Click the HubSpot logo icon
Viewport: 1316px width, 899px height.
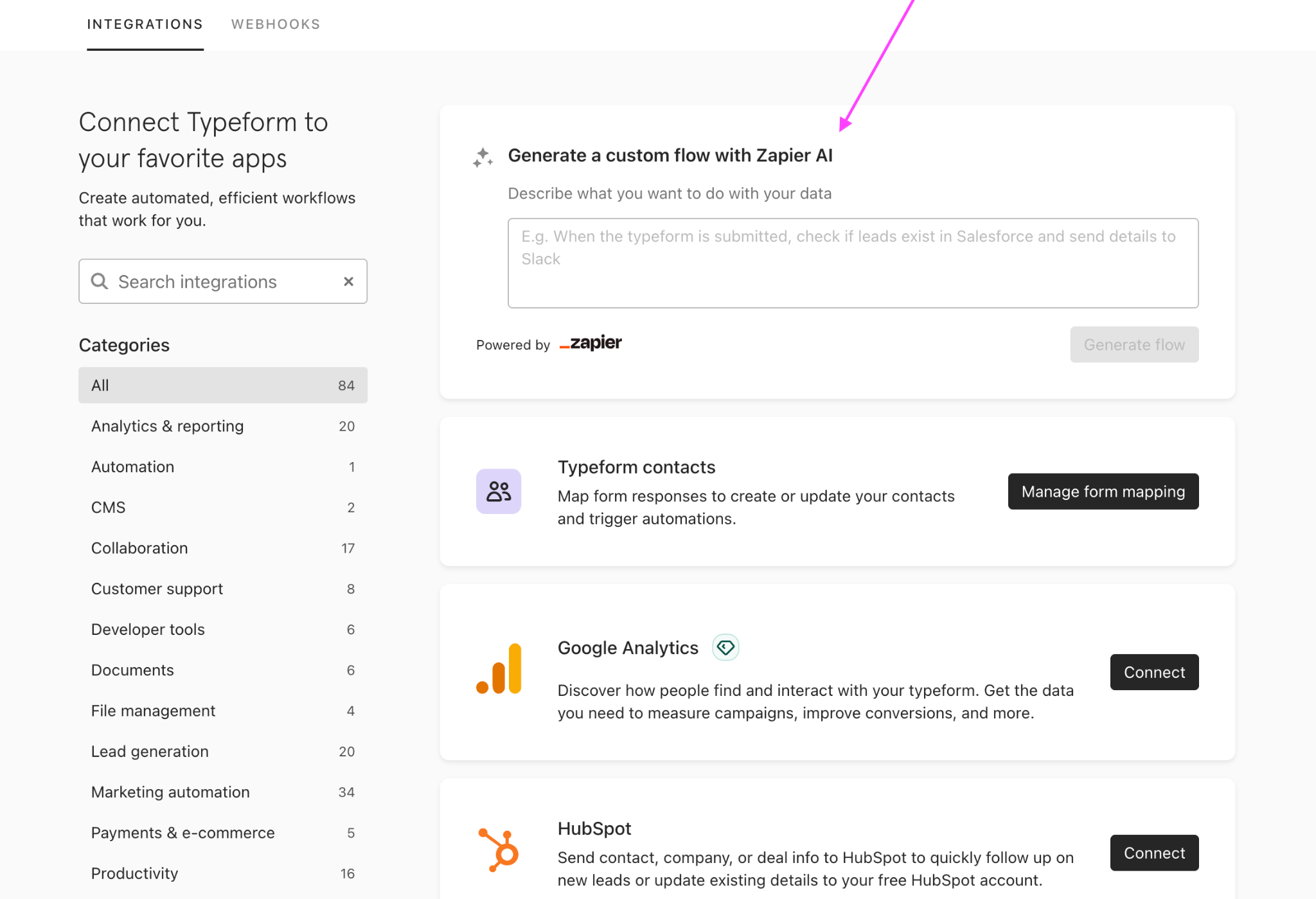click(499, 850)
